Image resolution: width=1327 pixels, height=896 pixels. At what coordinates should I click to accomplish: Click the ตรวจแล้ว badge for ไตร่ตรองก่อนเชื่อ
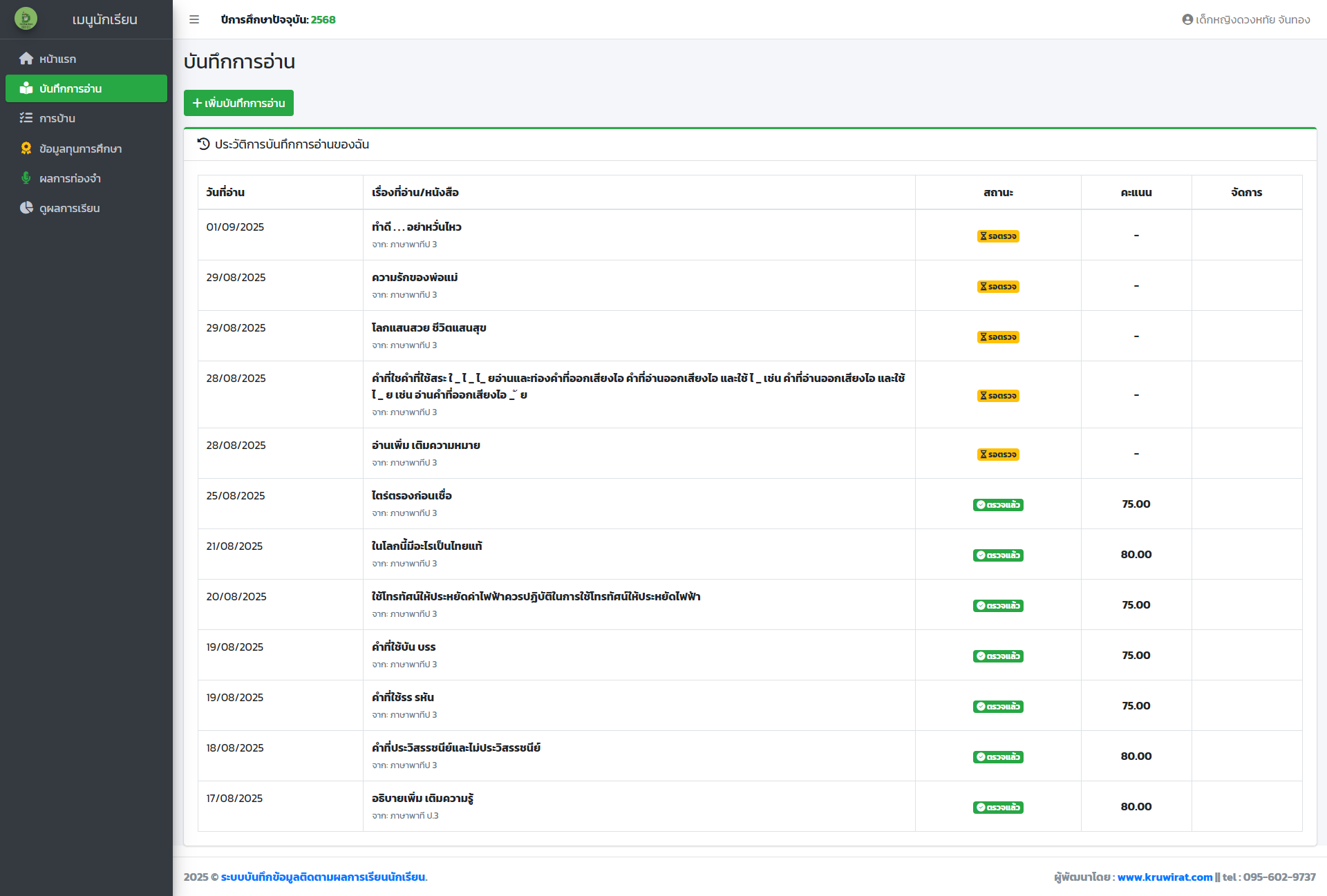[998, 505]
